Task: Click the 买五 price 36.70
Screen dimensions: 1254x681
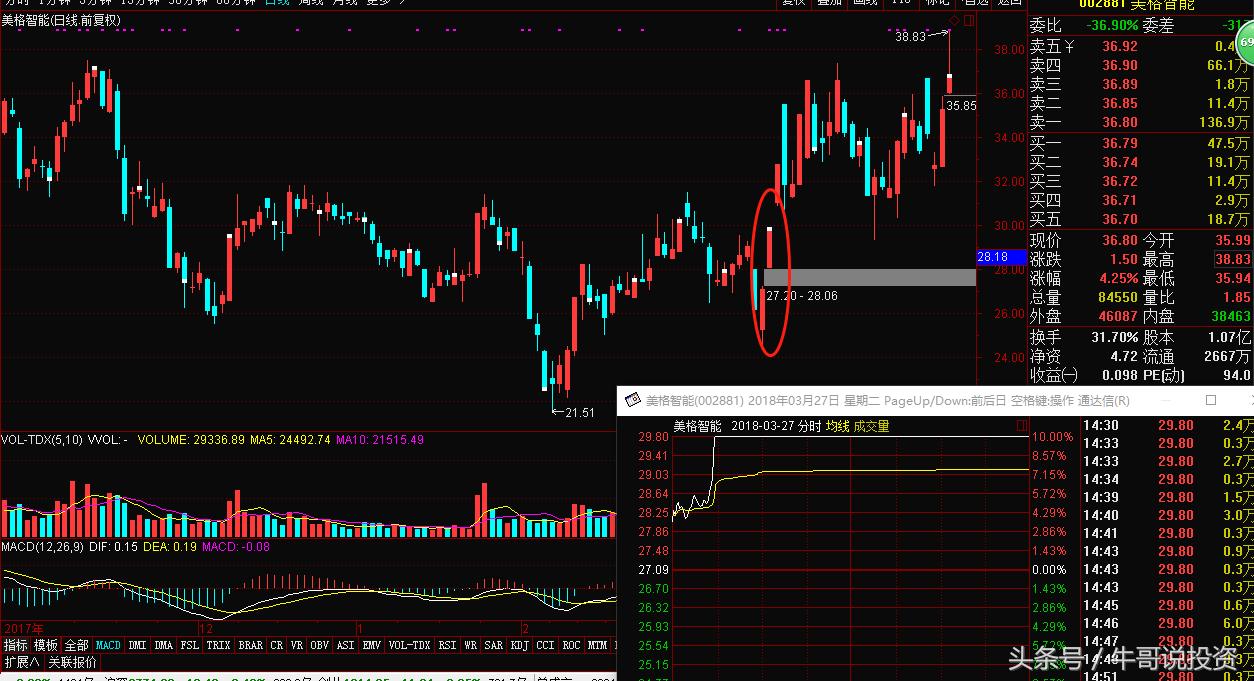Action: coord(1120,219)
